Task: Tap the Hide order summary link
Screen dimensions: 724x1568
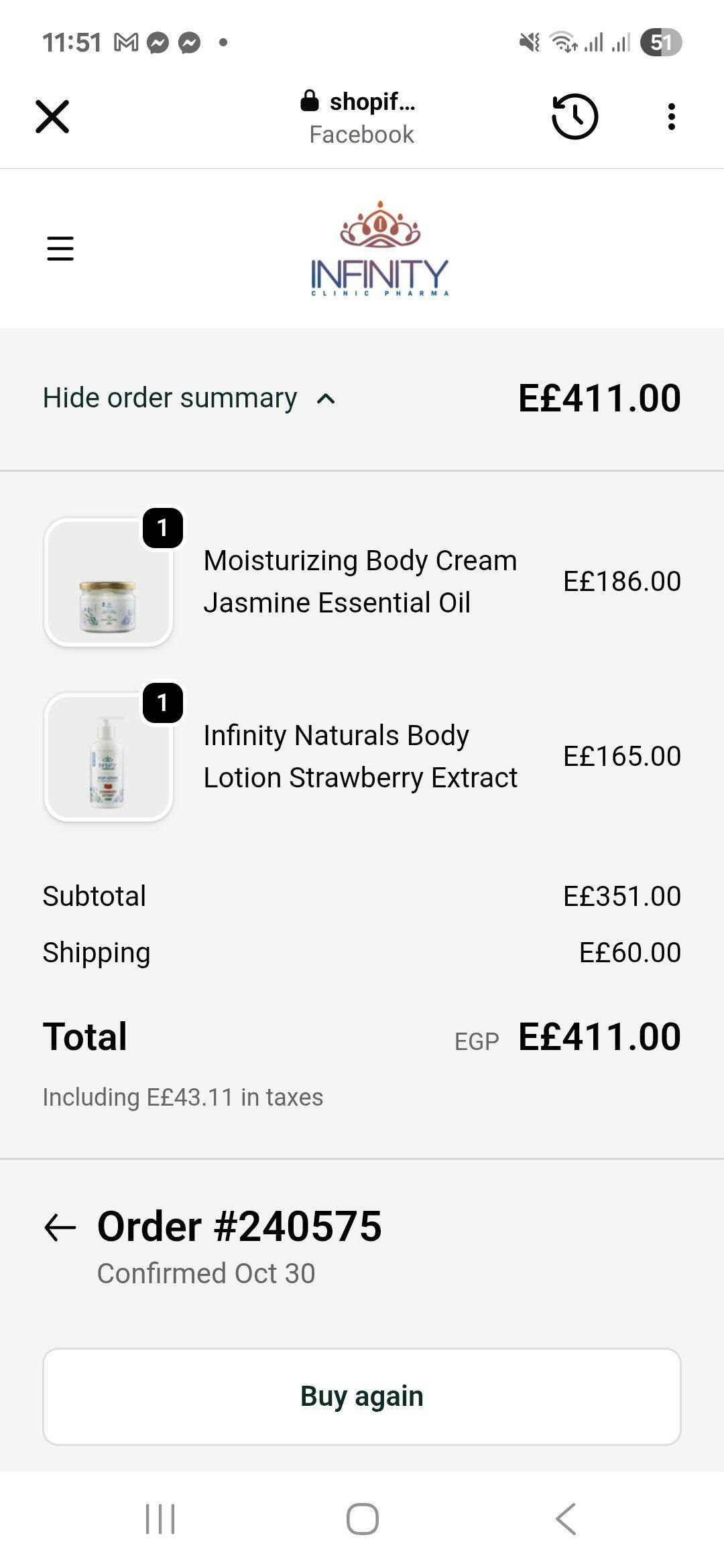Action: pyautogui.click(x=170, y=398)
